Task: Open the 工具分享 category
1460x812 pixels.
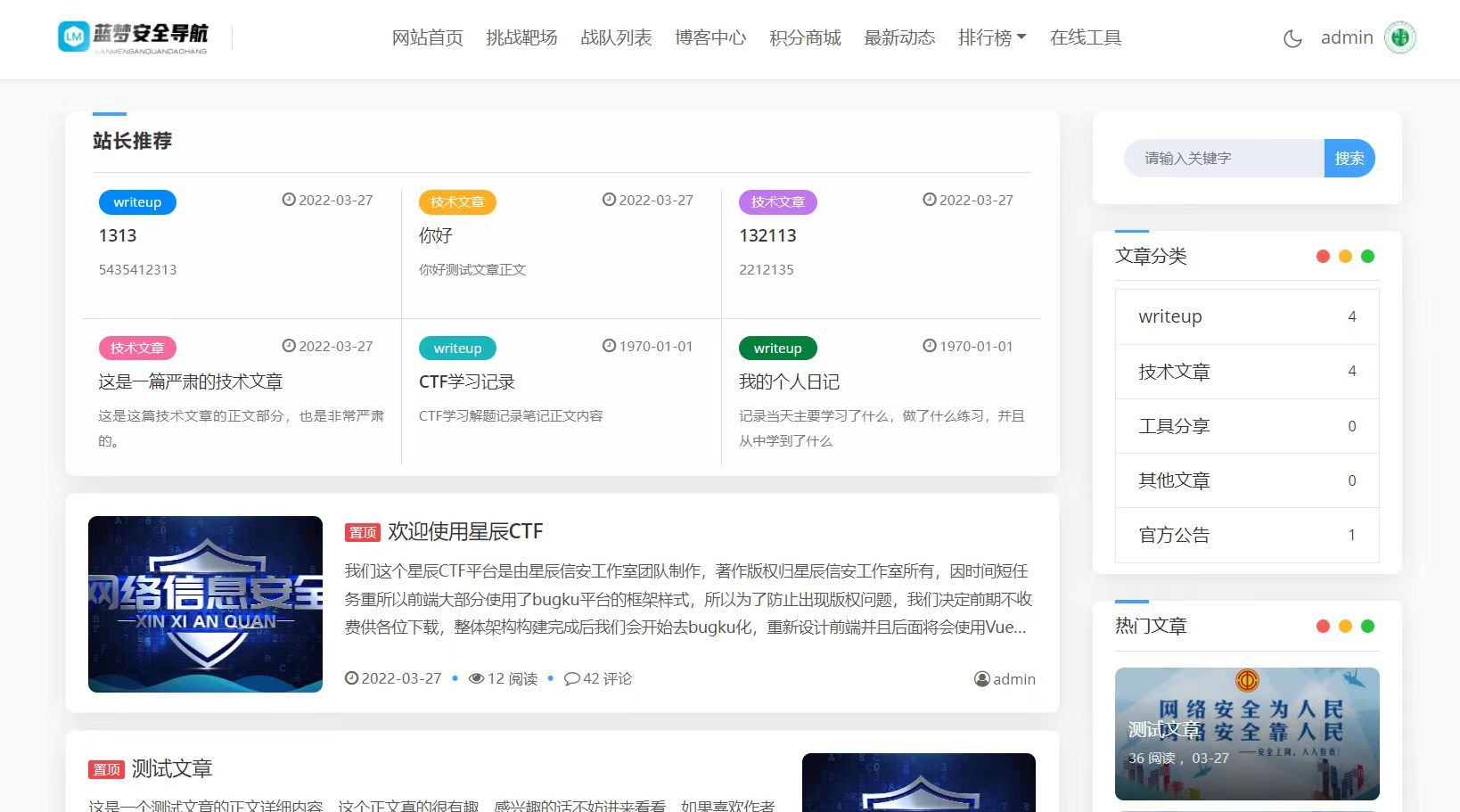Action: [x=1247, y=426]
